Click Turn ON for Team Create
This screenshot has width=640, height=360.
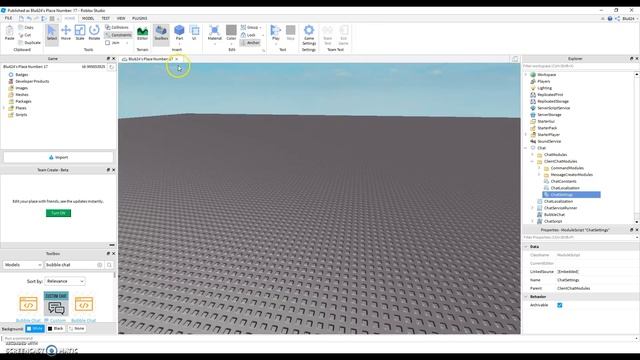tap(58, 213)
